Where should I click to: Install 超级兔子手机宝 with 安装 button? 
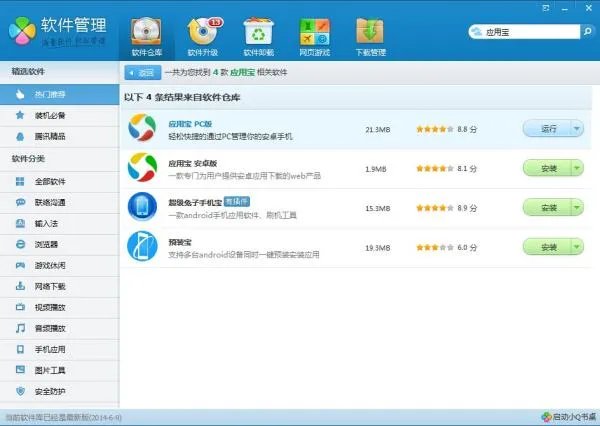coord(547,208)
